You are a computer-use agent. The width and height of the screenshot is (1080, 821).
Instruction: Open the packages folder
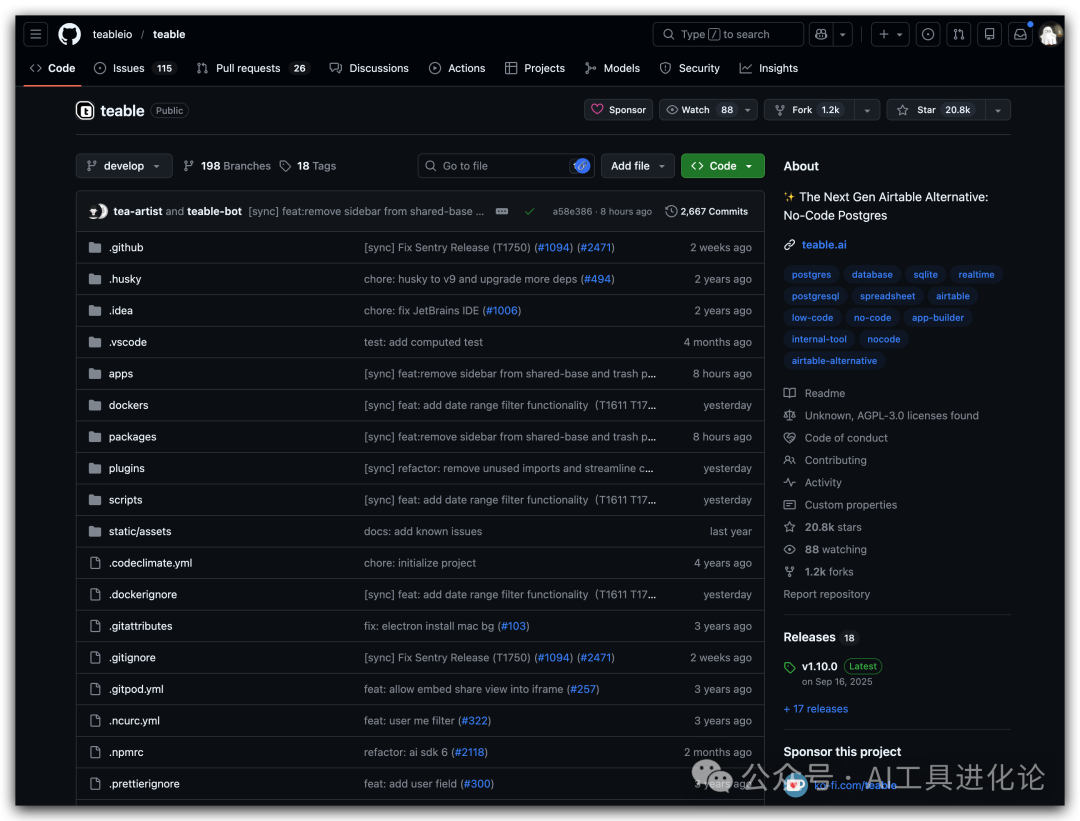132,437
